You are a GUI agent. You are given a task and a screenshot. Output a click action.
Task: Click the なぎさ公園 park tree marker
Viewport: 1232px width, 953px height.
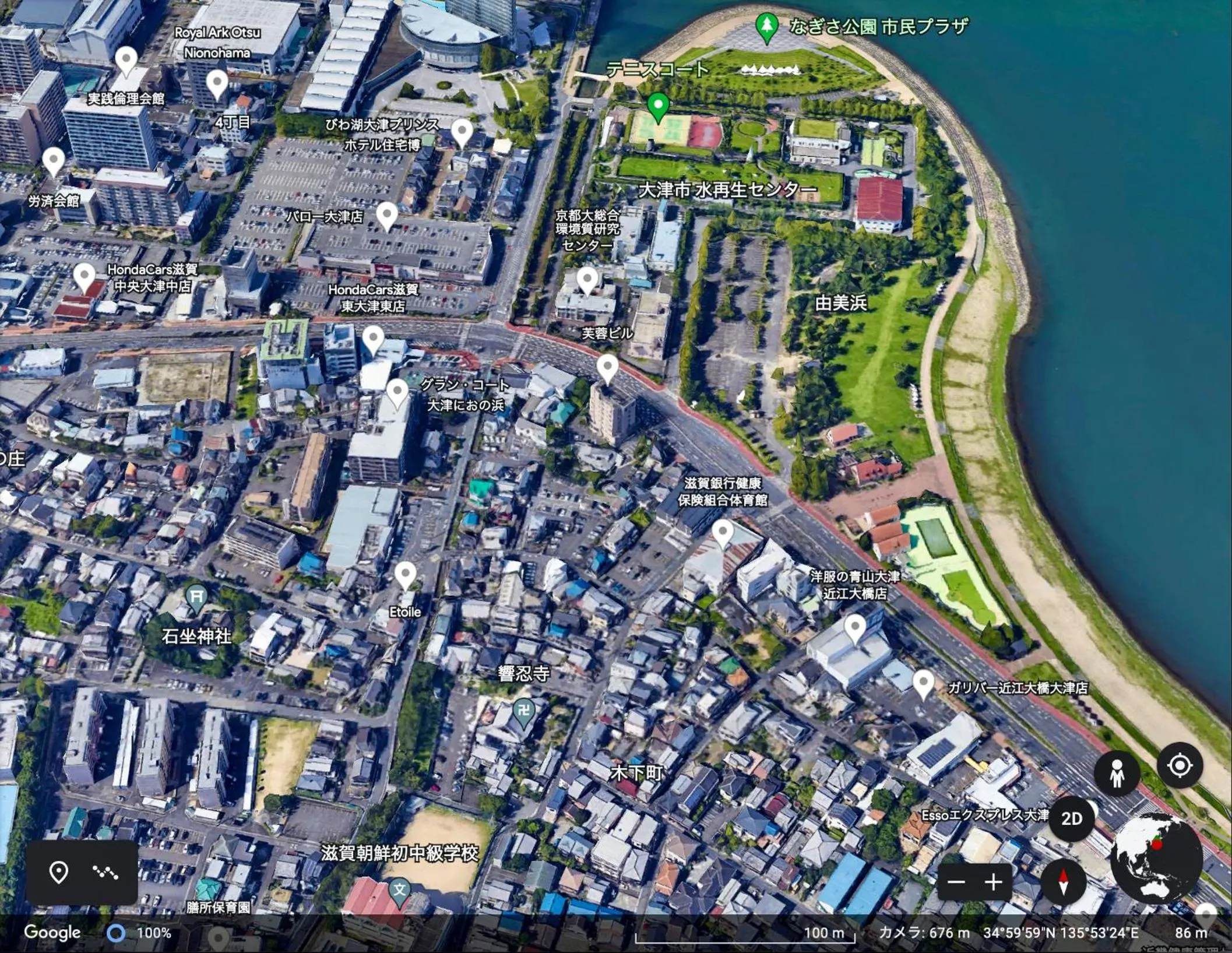[767, 26]
